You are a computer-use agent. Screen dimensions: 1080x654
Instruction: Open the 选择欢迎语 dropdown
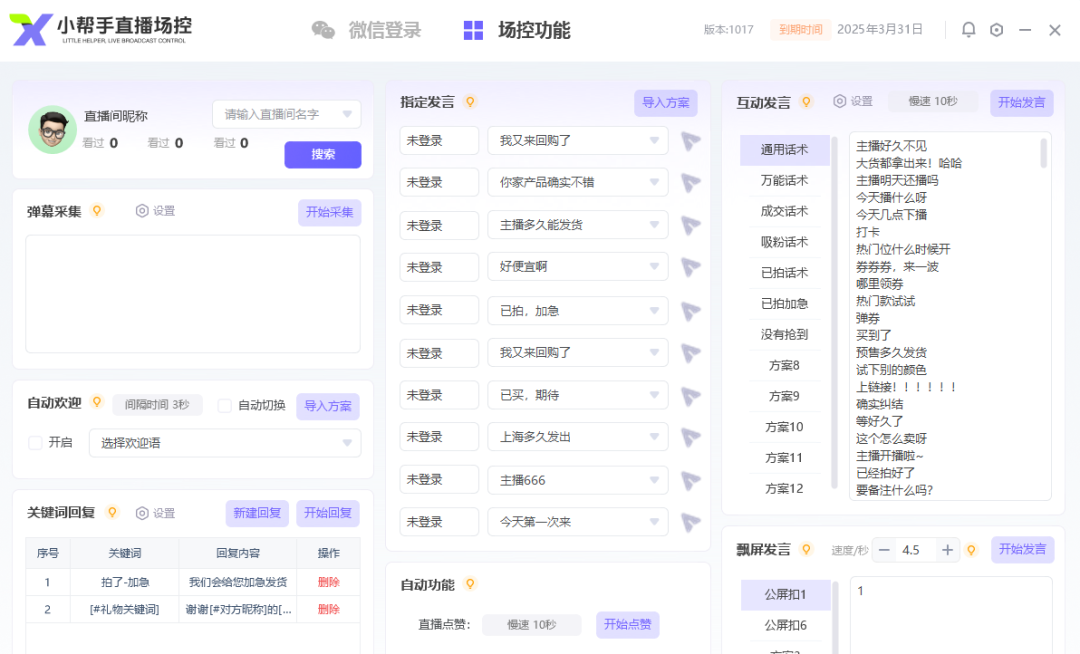pyautogui.click(x=224, y=441)
